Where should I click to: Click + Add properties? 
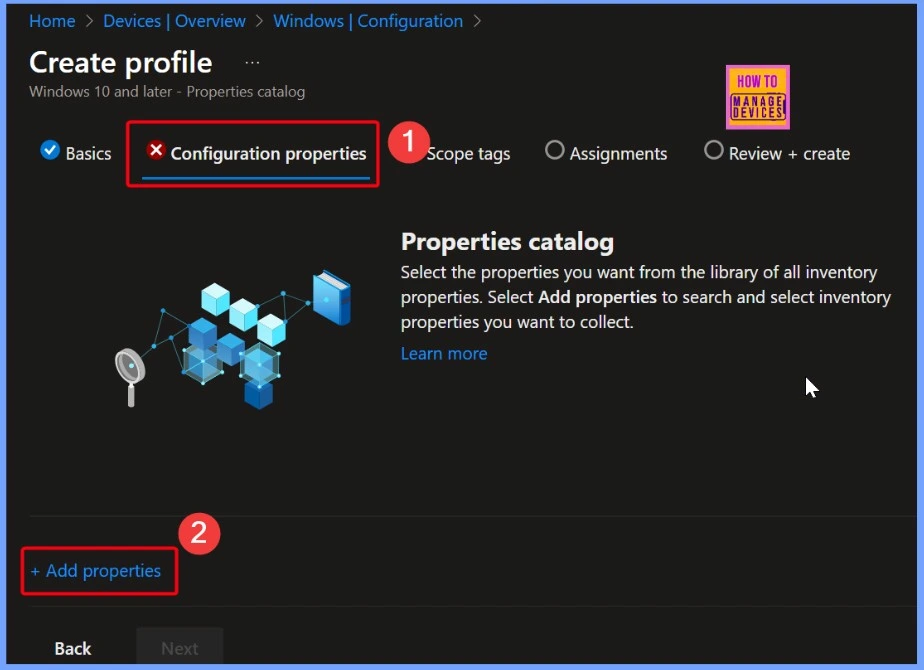point(96,571)
